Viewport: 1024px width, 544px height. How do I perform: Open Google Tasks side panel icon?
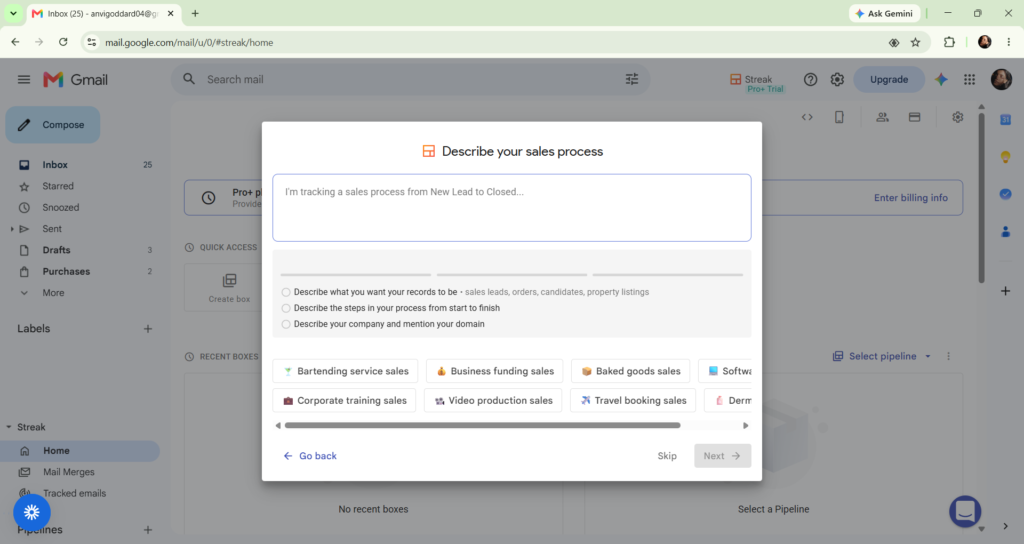tap(1006, 194)
